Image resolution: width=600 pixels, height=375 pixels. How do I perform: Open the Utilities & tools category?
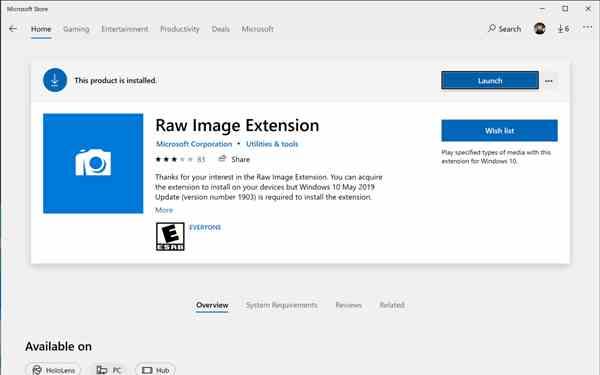(272, 144)
